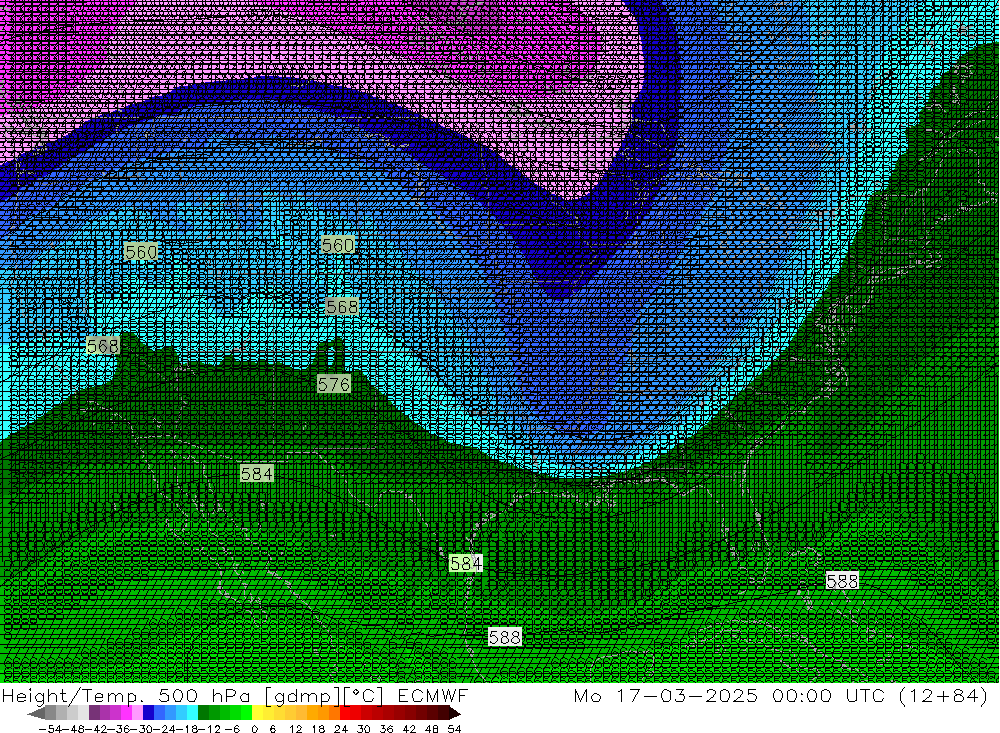The image size is (1000, 733).
Task: Click the 560 contour label above the 576 label
Action: (x=338, y=246)
